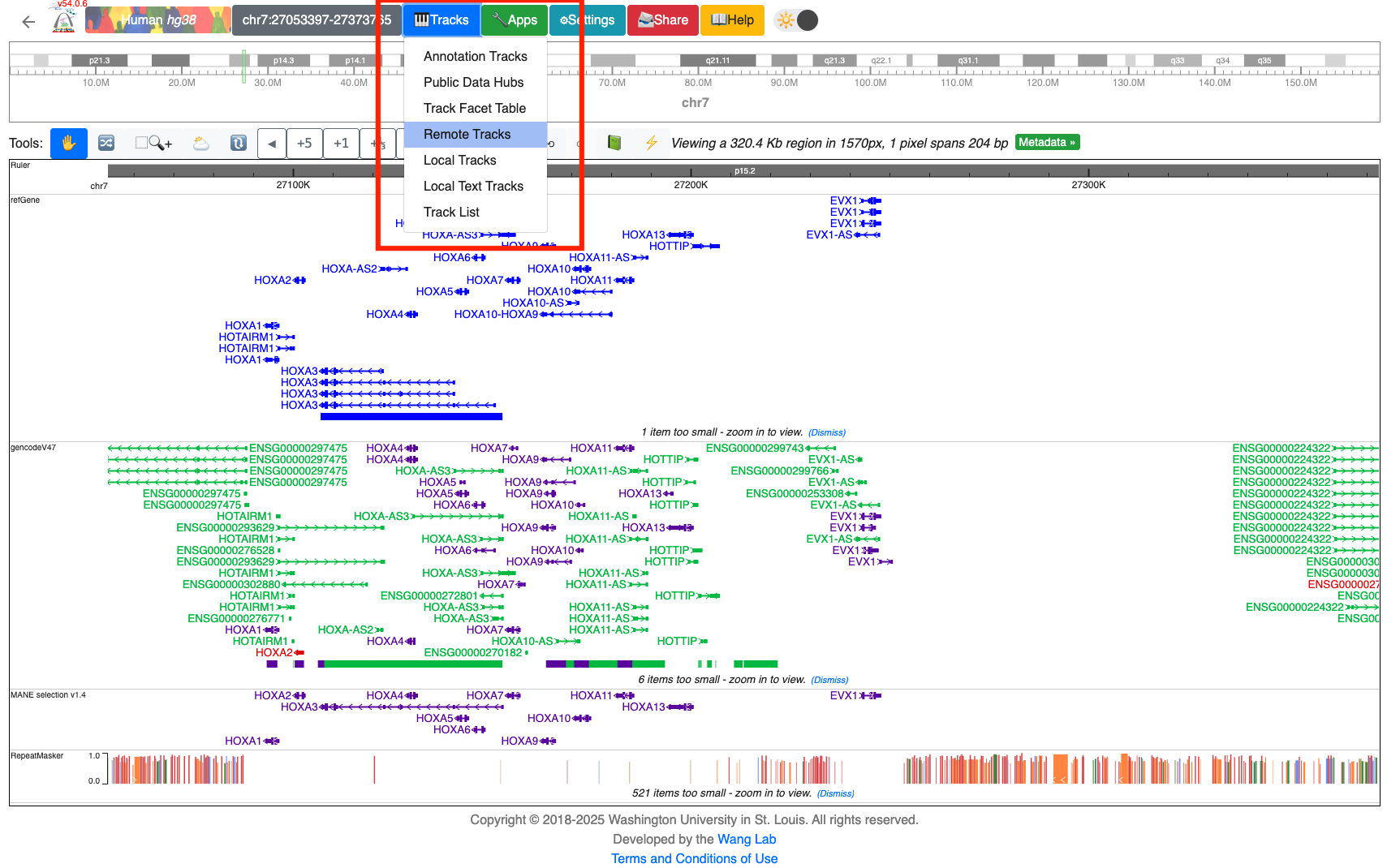Click the green notebook icon

(x=614, y=143)
